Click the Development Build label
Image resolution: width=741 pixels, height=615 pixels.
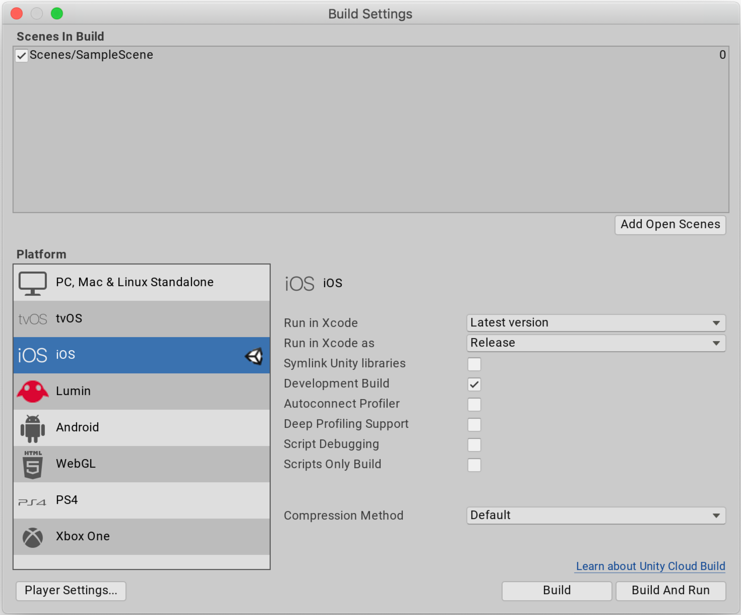336,384
